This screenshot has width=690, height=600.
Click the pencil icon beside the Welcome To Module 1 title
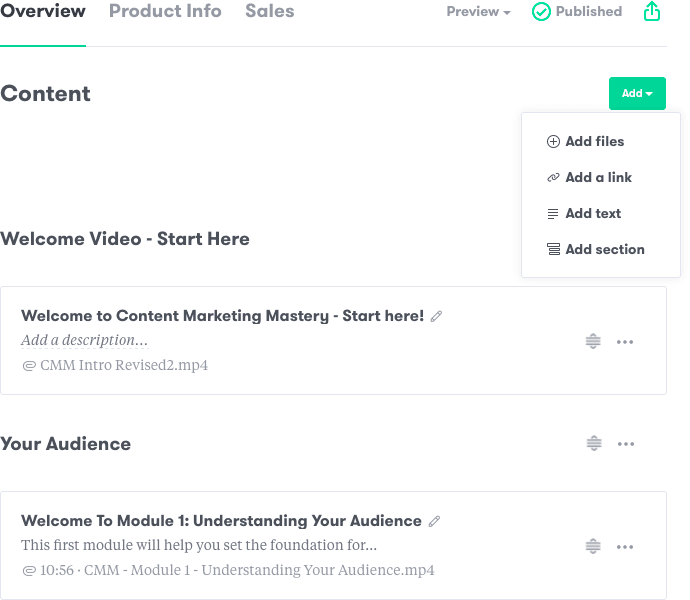(x=434, y=521)
